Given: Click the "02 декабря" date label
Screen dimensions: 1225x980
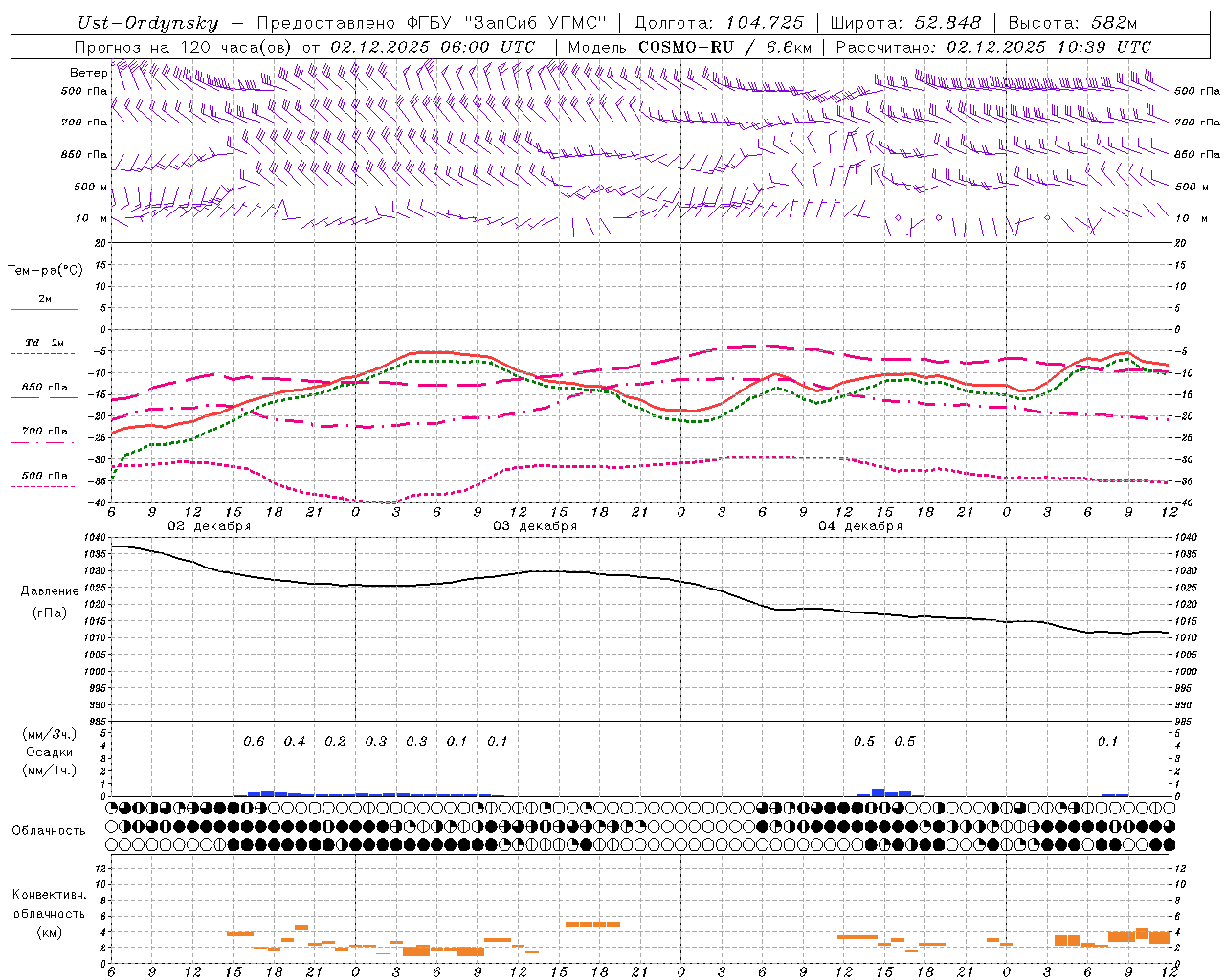Looking at the screenshot, I should click(x=210, y=526).
